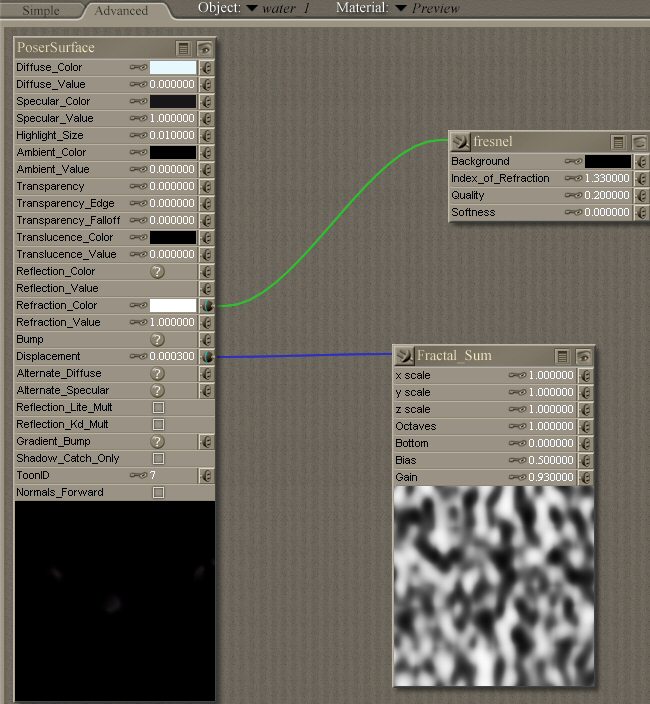Click the animation key icon for fresnel Softness
This screenshot has height=704, width=650.
[573, 212]
